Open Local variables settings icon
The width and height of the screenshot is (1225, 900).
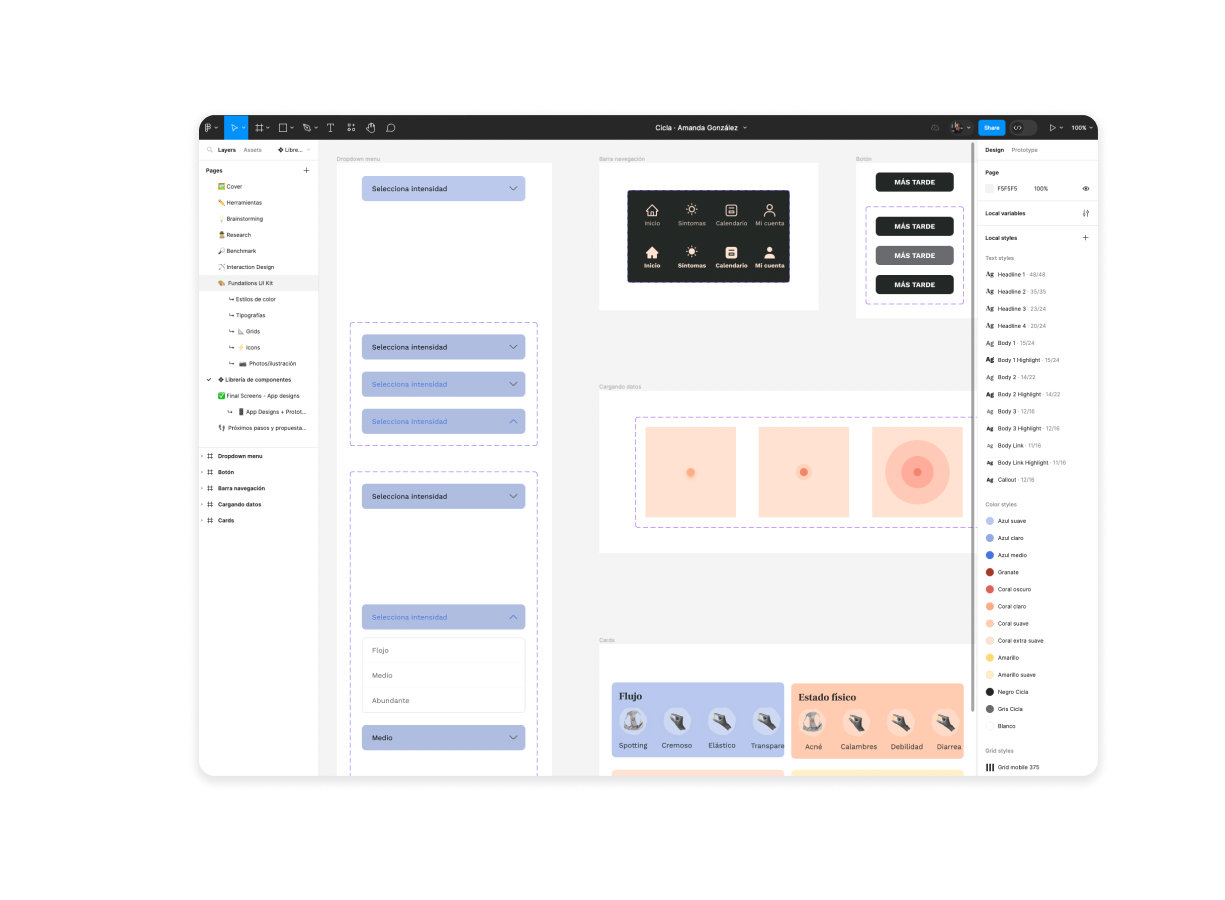coord(1085,213)
